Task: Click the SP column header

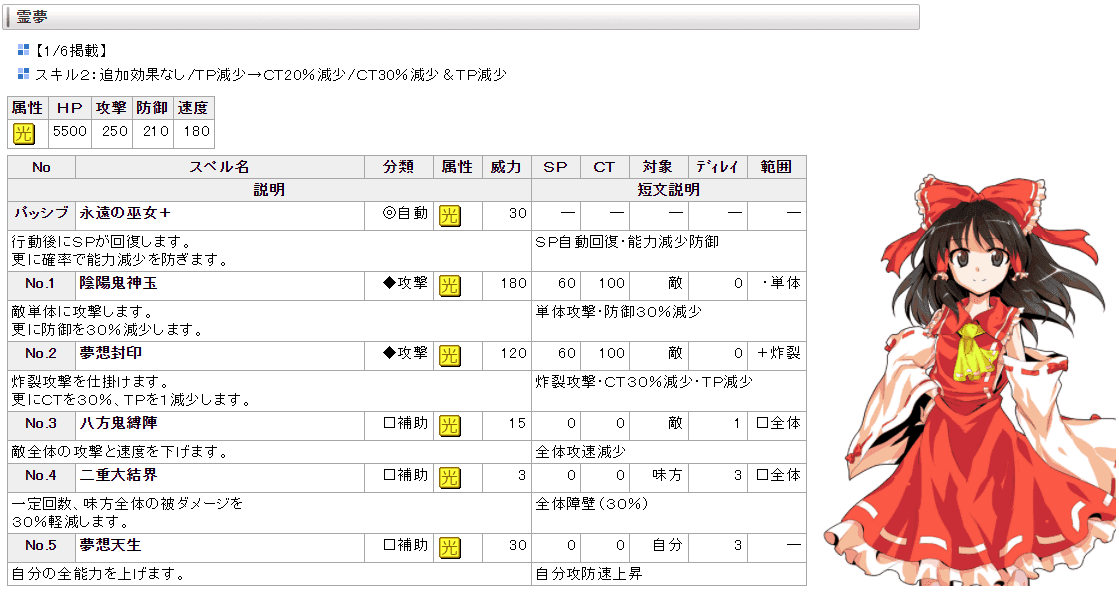Action: (555, 167)
